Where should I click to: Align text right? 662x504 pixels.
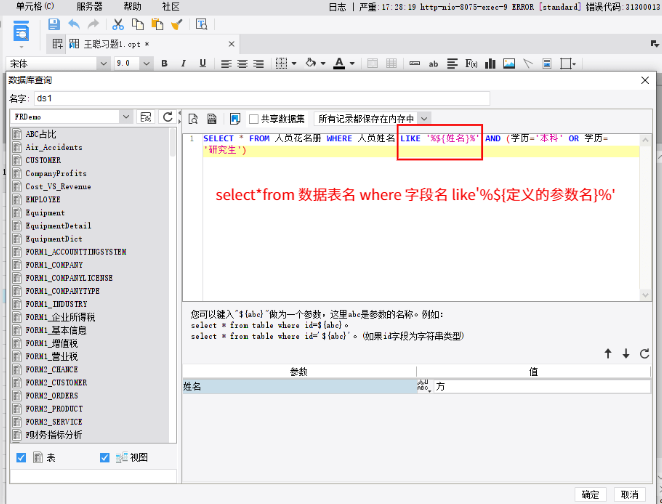click(x=258, y=64)
